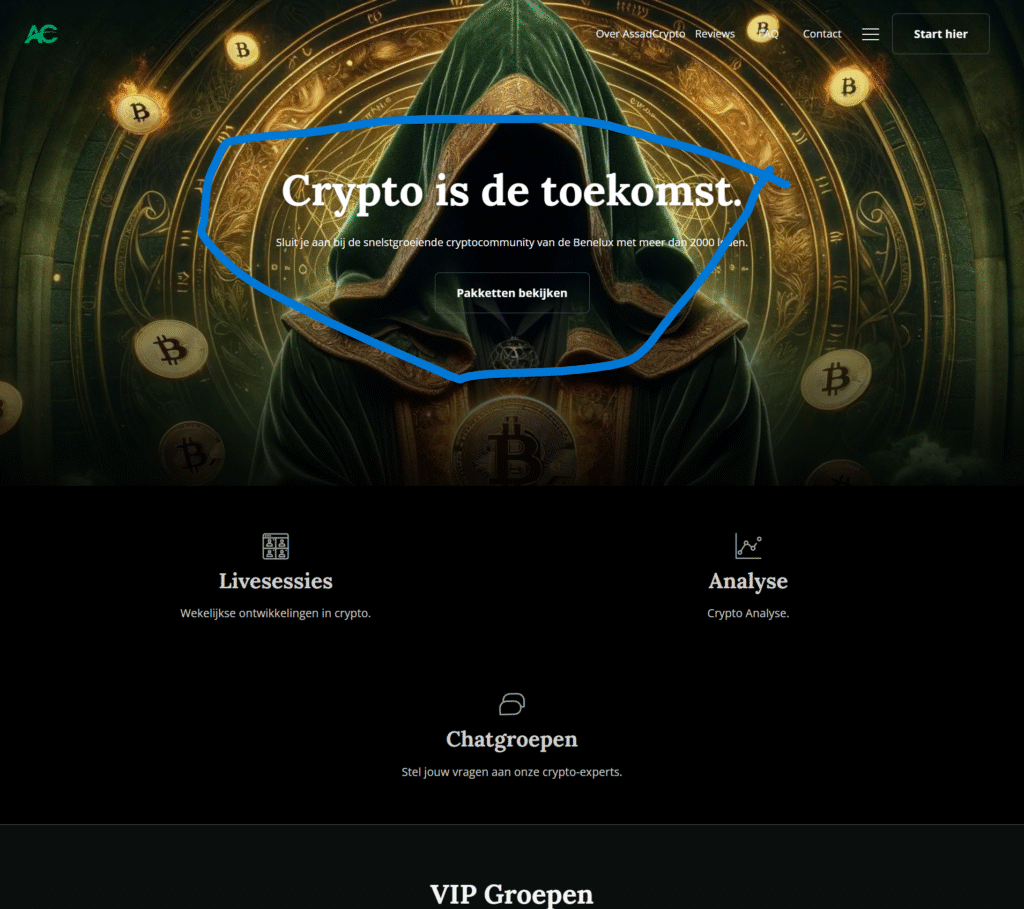1024x909 pixels.
Task: Open the FAQ navigation link
Action: [768, 34]
